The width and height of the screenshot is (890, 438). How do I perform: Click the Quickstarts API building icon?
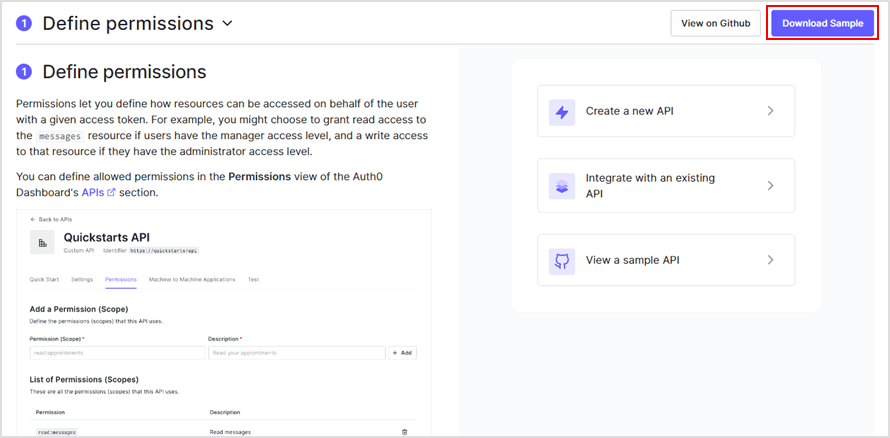pyautogui.click(x=42, y=243)
